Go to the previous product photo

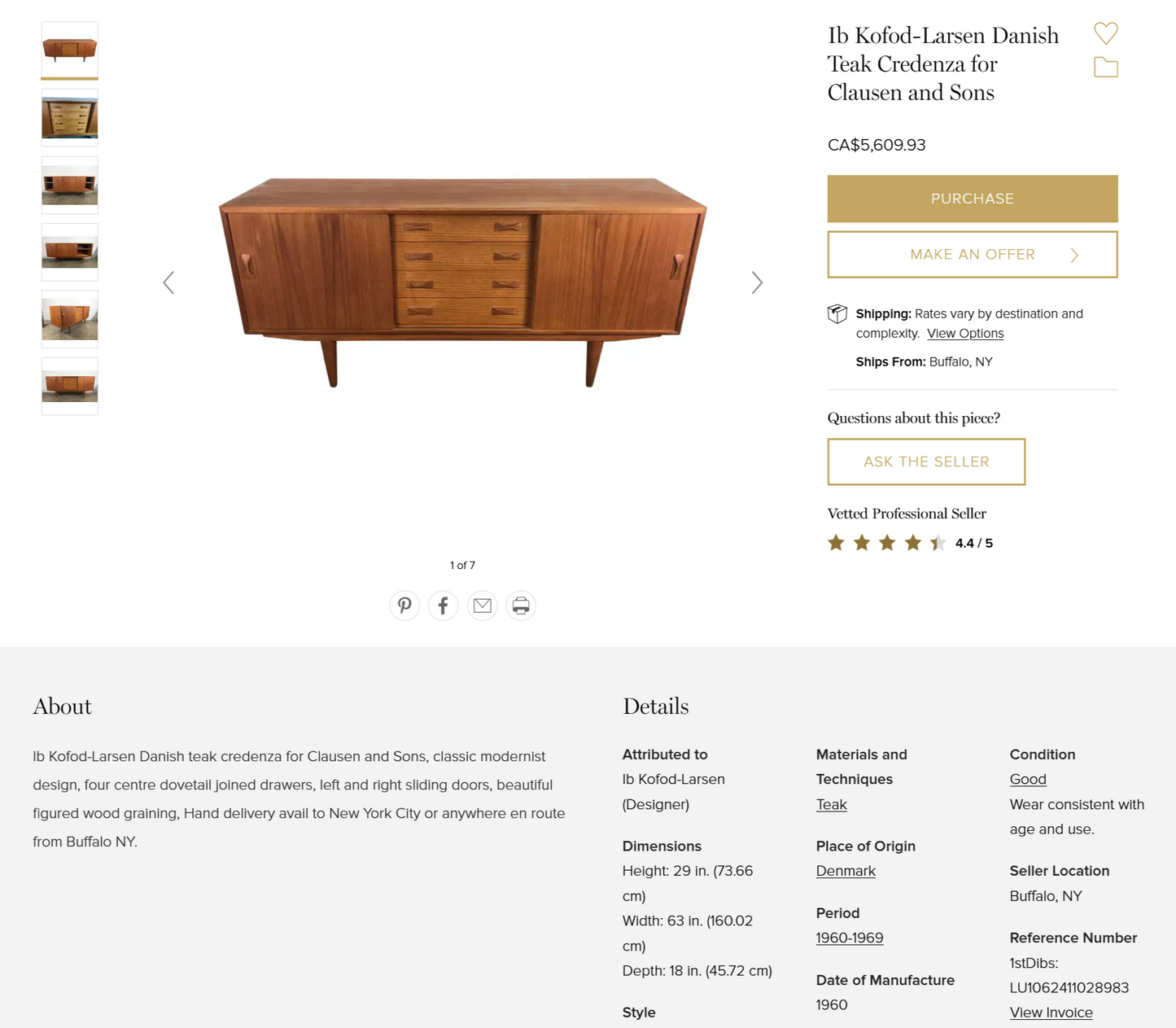coord(168,282)
